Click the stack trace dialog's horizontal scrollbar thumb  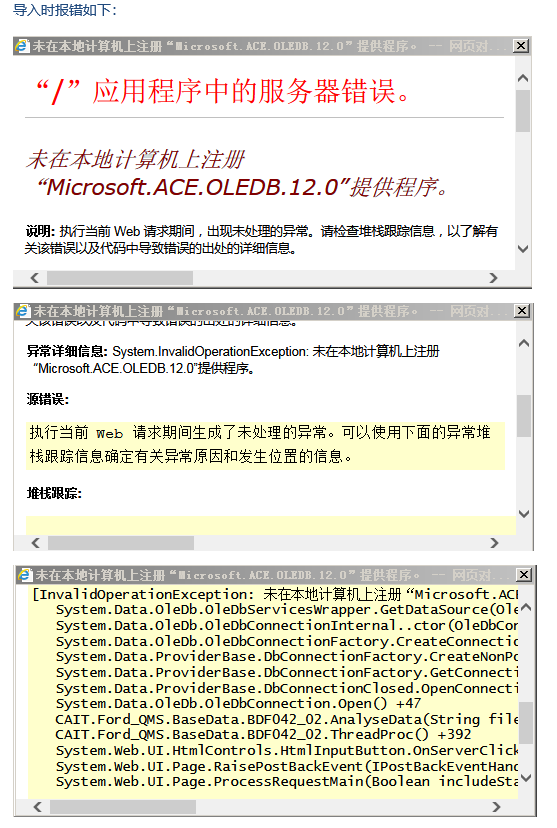(x=122, y=806)
